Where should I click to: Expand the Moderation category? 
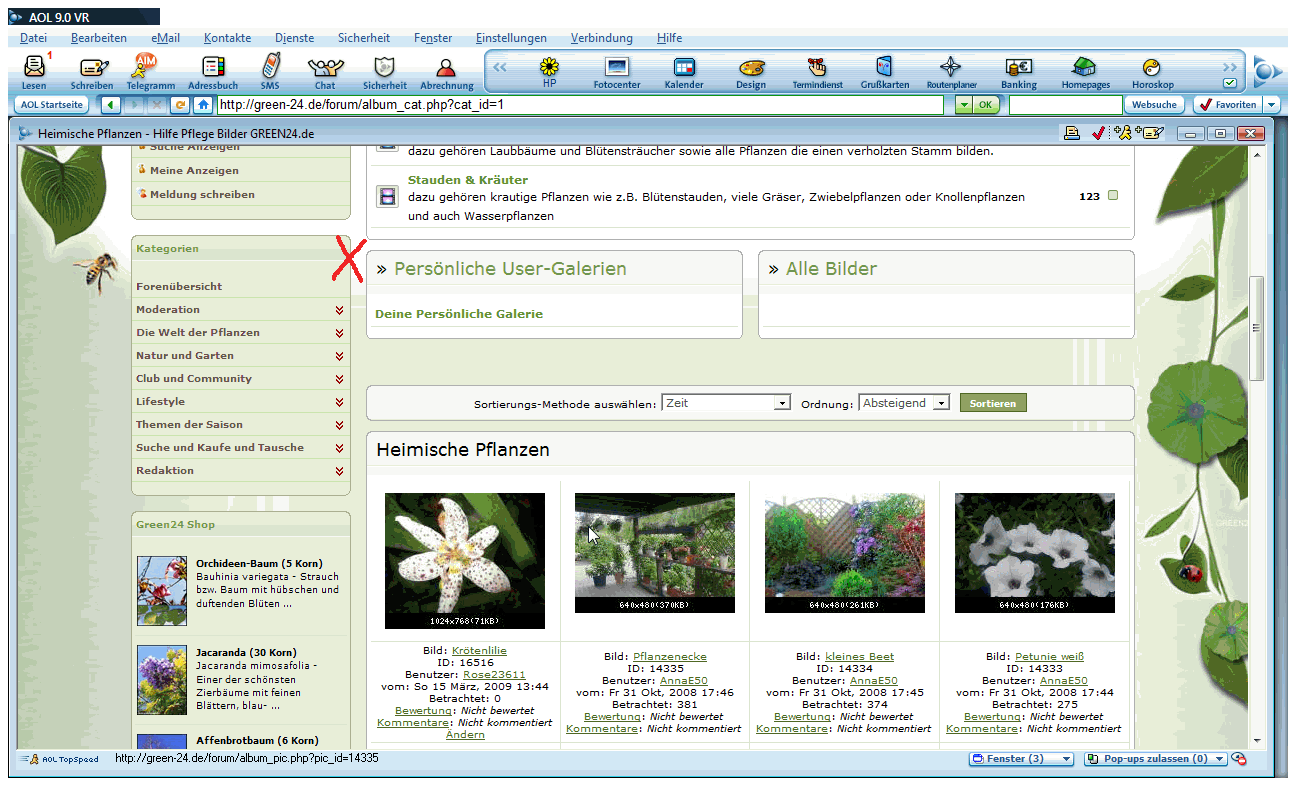340,310
